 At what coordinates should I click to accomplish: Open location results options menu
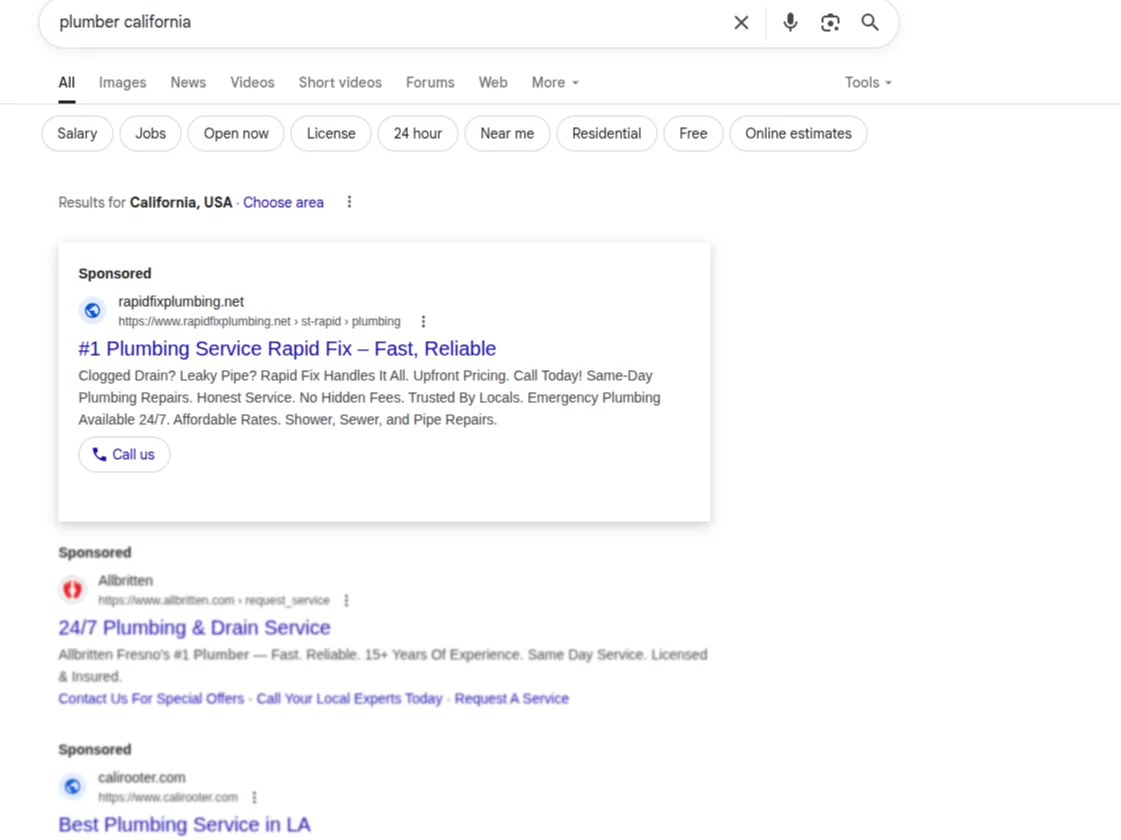pyautogui.click(x=350, y=202)
